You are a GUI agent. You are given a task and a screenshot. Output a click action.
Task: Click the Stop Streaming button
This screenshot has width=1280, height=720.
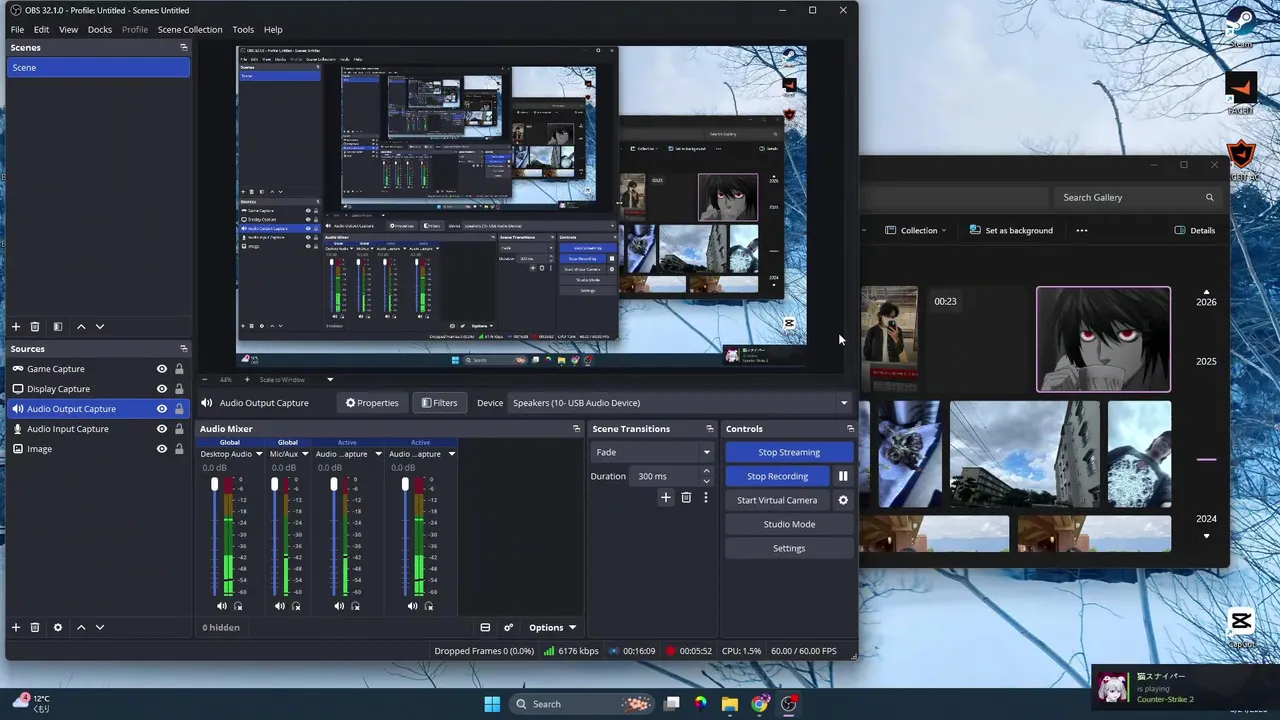click(789, 452)
